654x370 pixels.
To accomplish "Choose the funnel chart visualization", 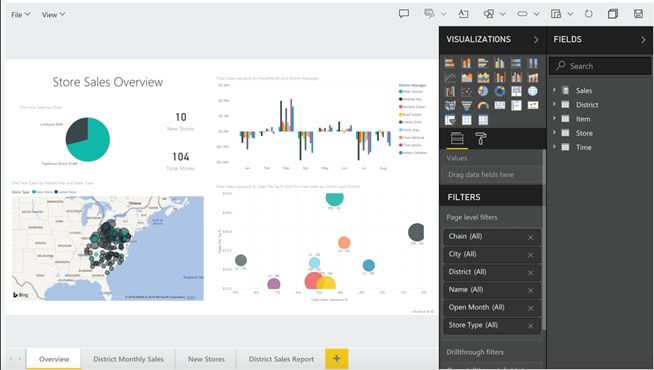I will (x=466, y=105).
